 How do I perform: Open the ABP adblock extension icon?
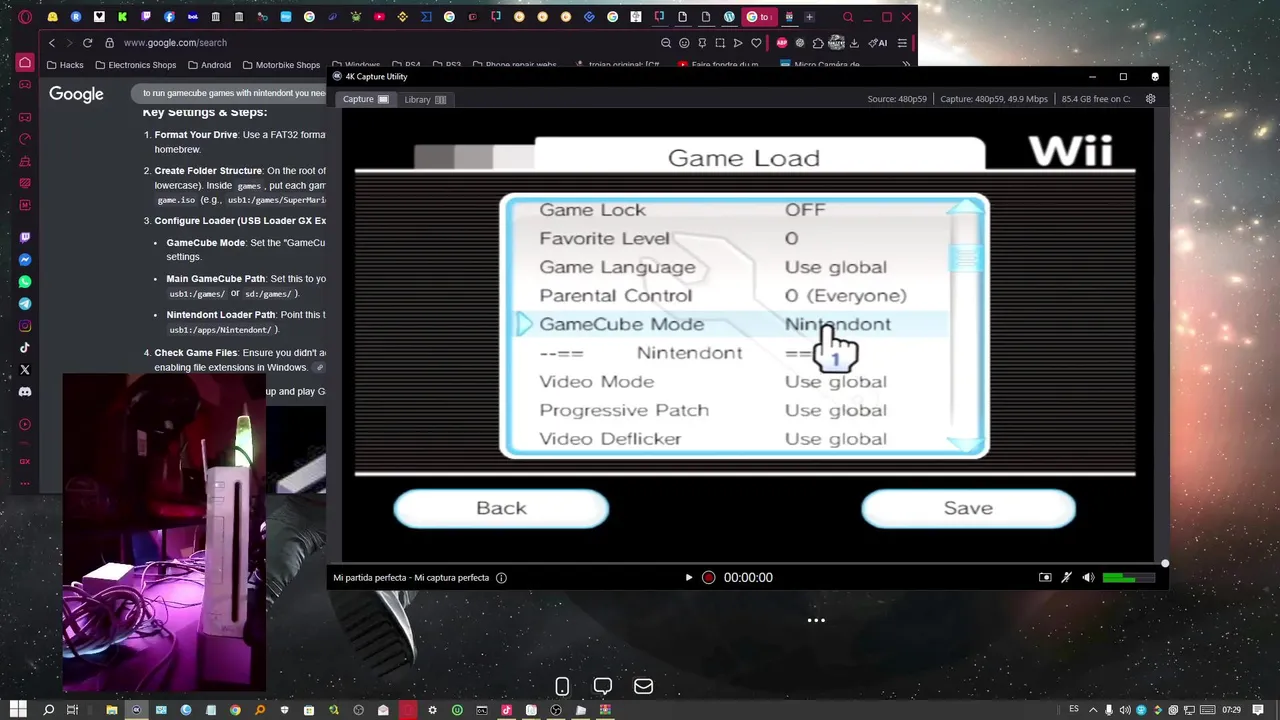pyautogui.click(x=782, y=43)
